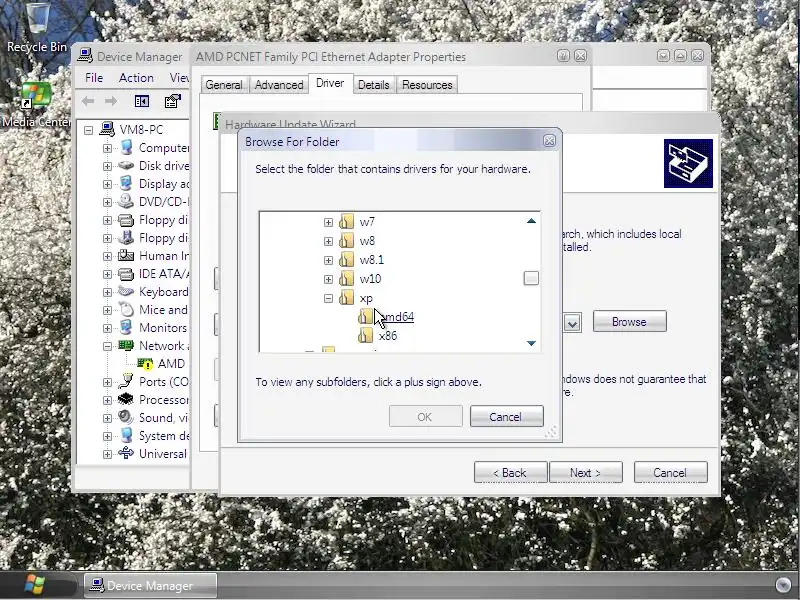This screenshot has width=800, height=600.
Task: Expand the Display adapters node
Action: (107, 184)
